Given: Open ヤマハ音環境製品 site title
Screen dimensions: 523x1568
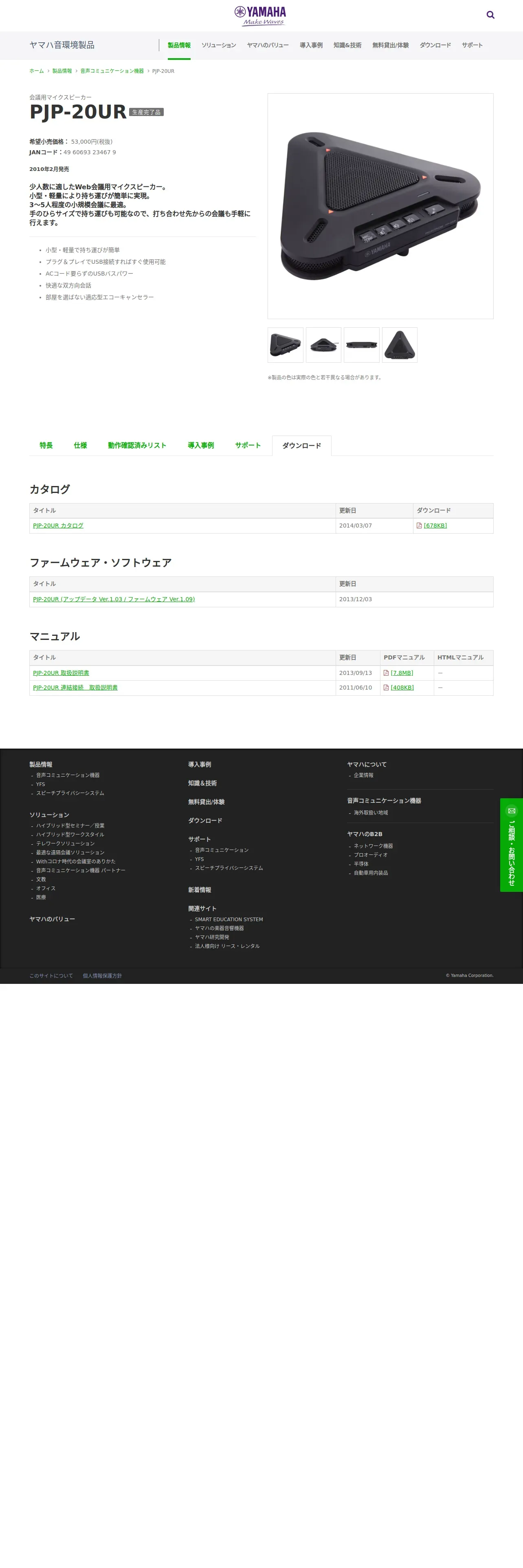Looking at the screenshot, I should click(x=62, y=45).
